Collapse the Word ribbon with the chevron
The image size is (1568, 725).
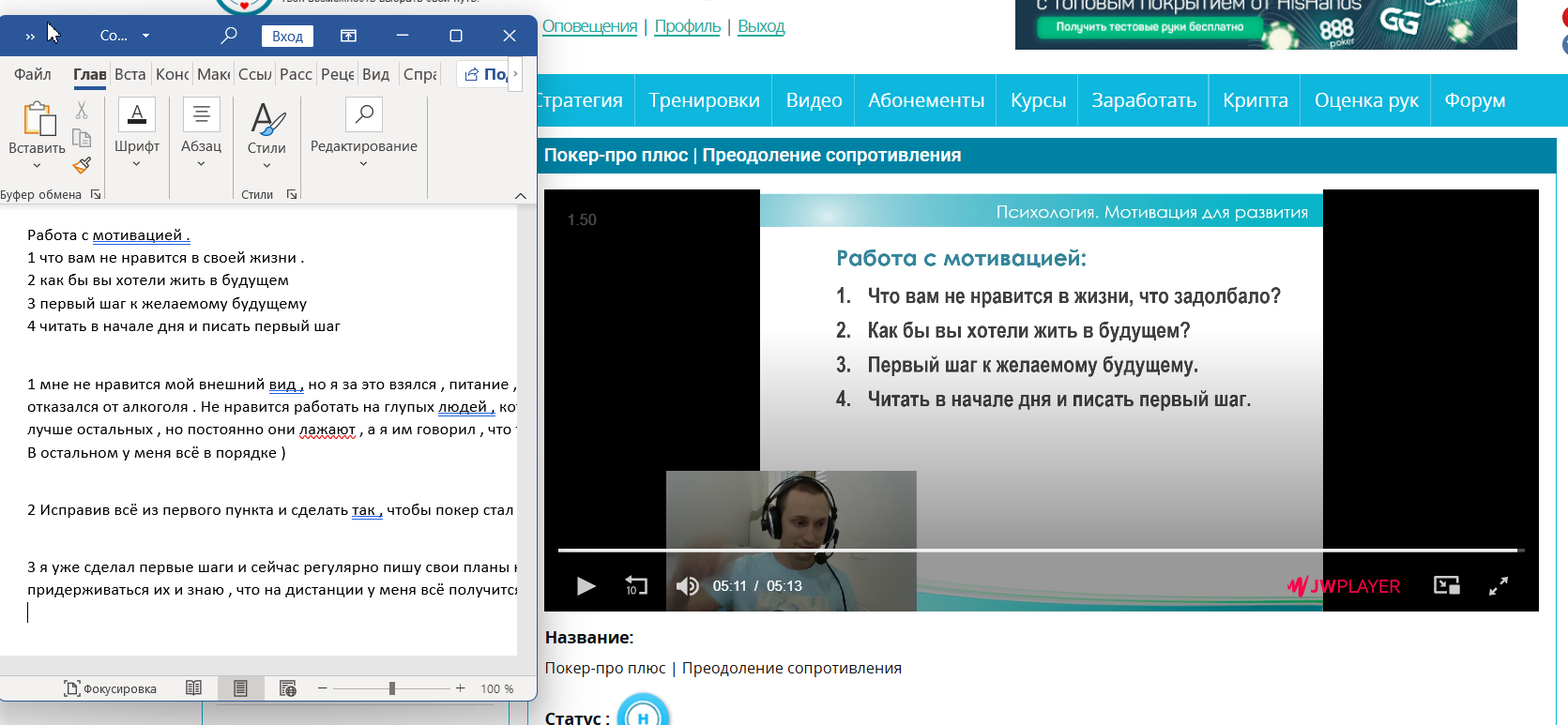pos(521,195)
